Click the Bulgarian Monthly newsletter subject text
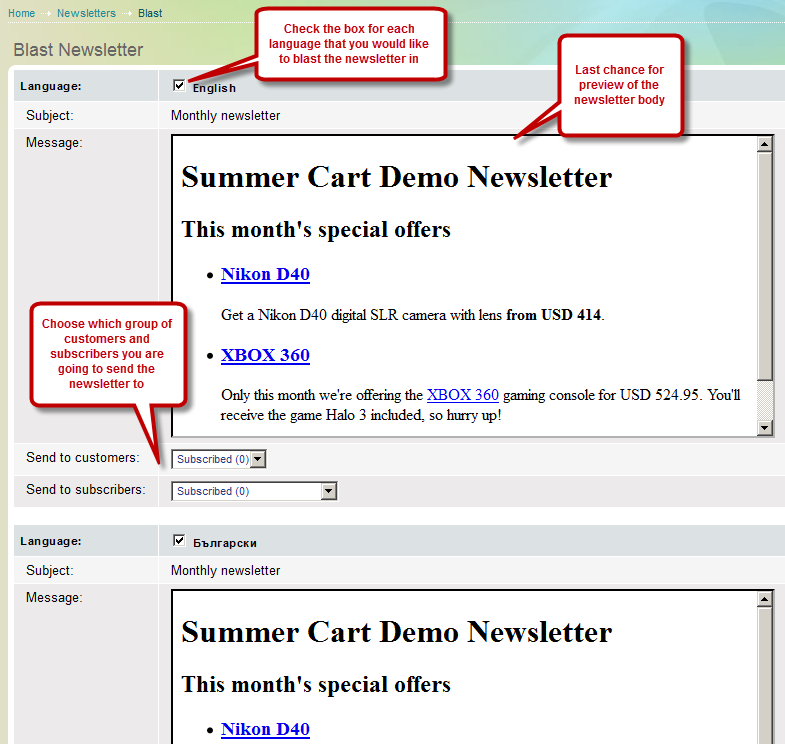 click(225, 571)
